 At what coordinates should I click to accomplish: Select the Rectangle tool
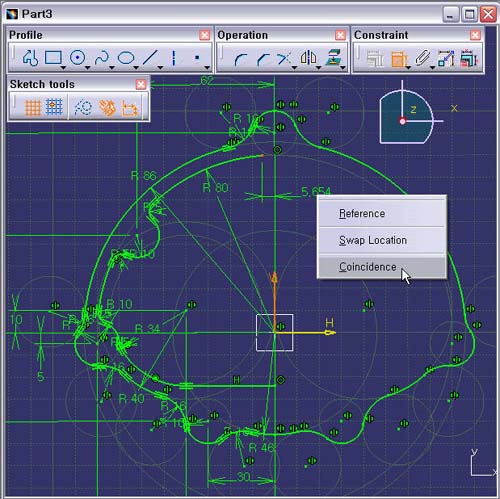click(53, 58)
